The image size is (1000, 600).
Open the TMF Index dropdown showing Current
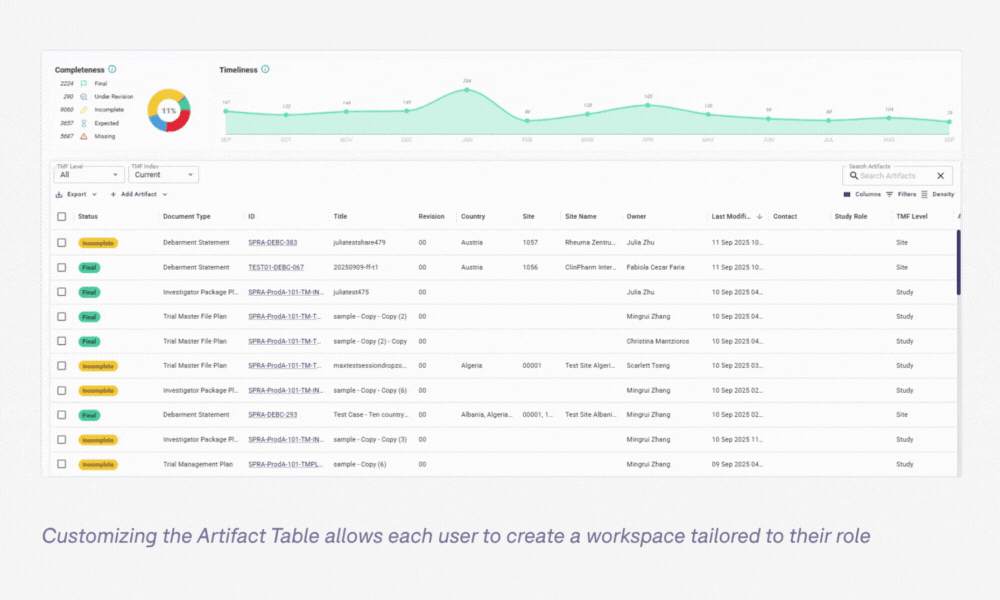coord(163,174)
